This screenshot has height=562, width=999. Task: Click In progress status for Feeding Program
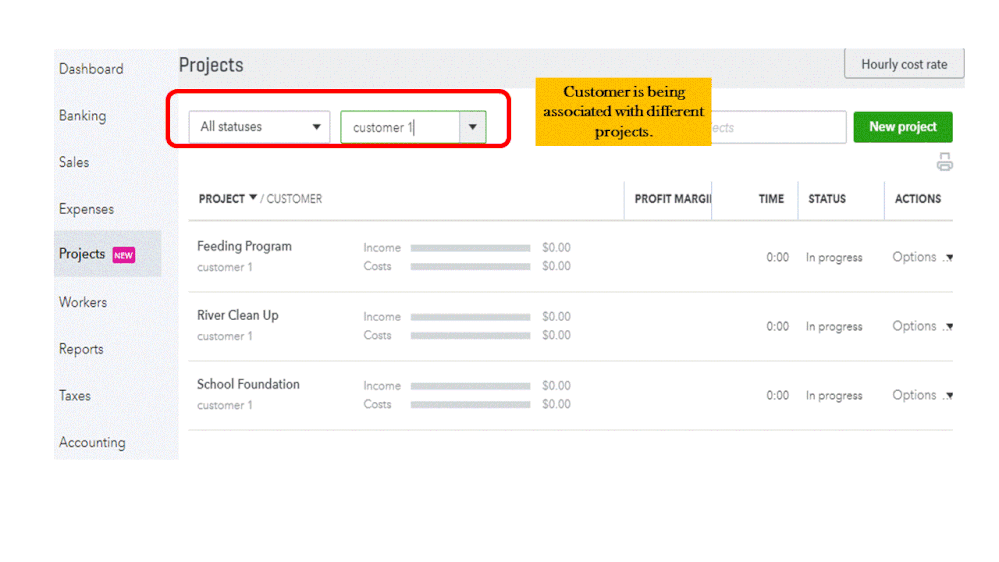834,257
